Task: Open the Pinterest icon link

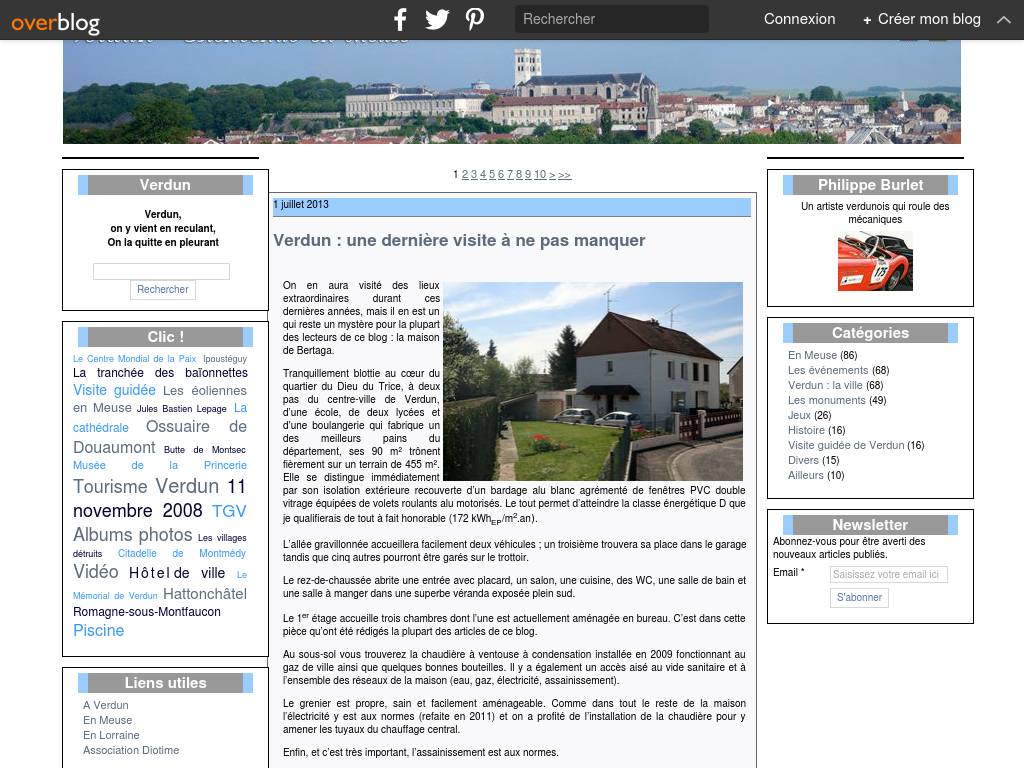Action: (x=475, y=19)
